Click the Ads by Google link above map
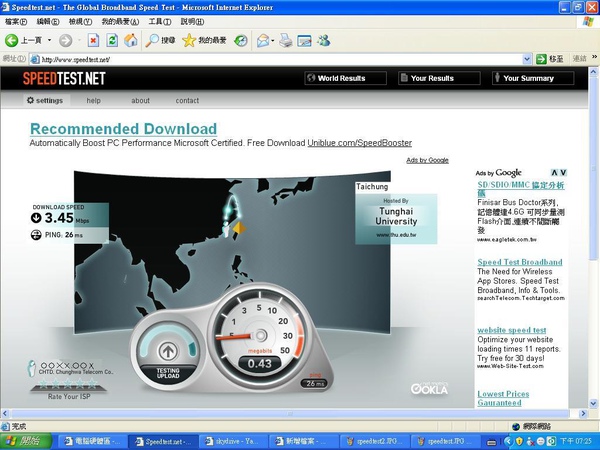Viewport: 600px width, 450px height. pos(427,160)
